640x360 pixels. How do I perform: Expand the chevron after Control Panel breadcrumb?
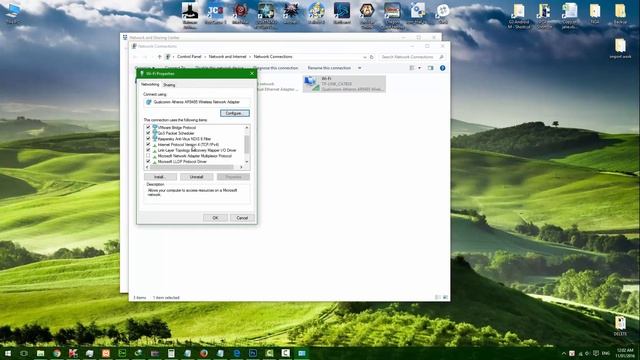coord(205,57)
